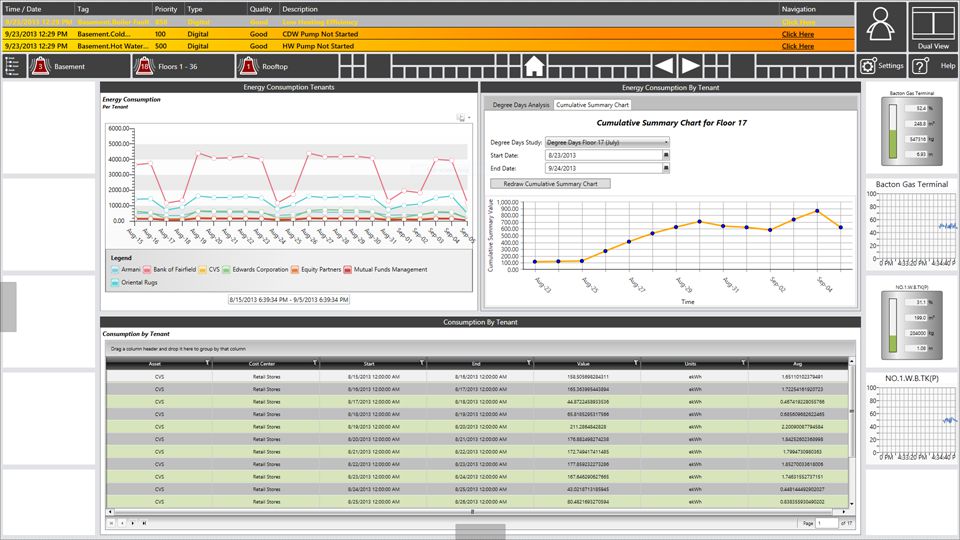Toggle Equity Partners legend series

tap(316, 269)
